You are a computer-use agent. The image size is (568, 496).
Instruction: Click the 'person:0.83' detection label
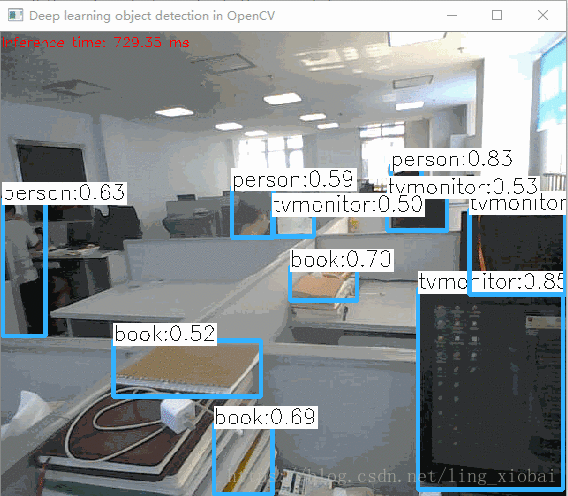coord(452,159)
